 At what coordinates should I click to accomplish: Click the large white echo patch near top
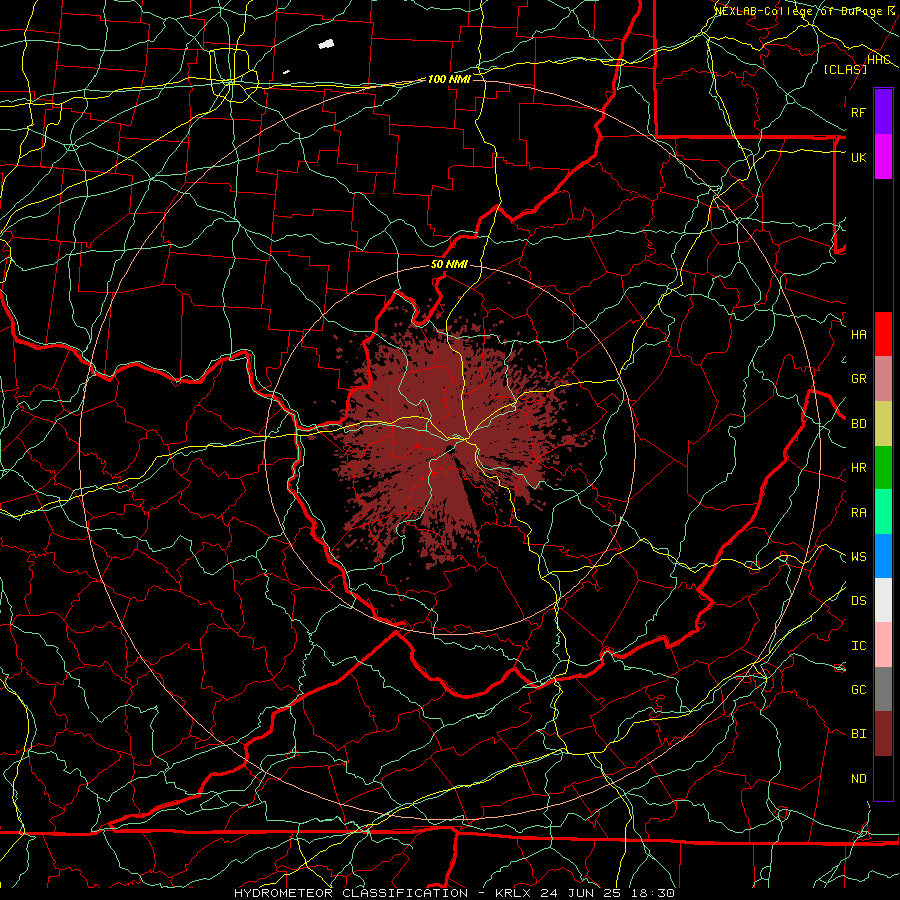pos(326,44)
